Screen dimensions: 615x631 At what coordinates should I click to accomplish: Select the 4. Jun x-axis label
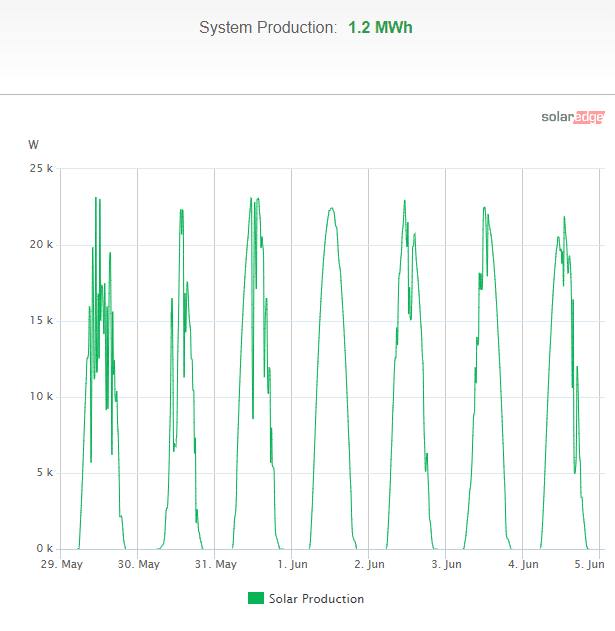pyautogui.click(x=521, y=565)
